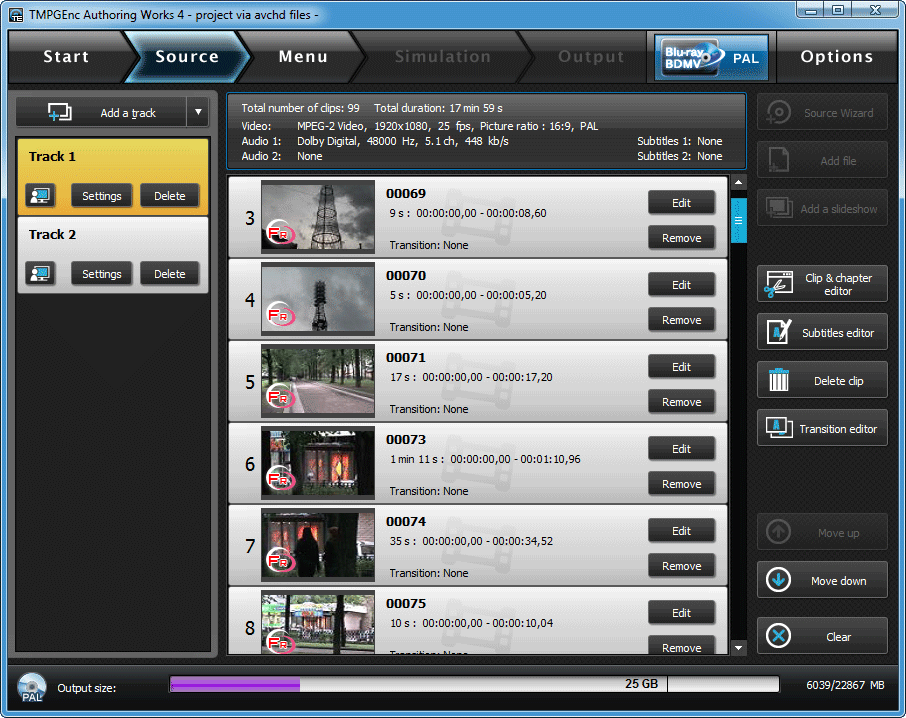The image size is (906, 718).
Task: Edit clip 00073
Action: (x=681, y=449)
